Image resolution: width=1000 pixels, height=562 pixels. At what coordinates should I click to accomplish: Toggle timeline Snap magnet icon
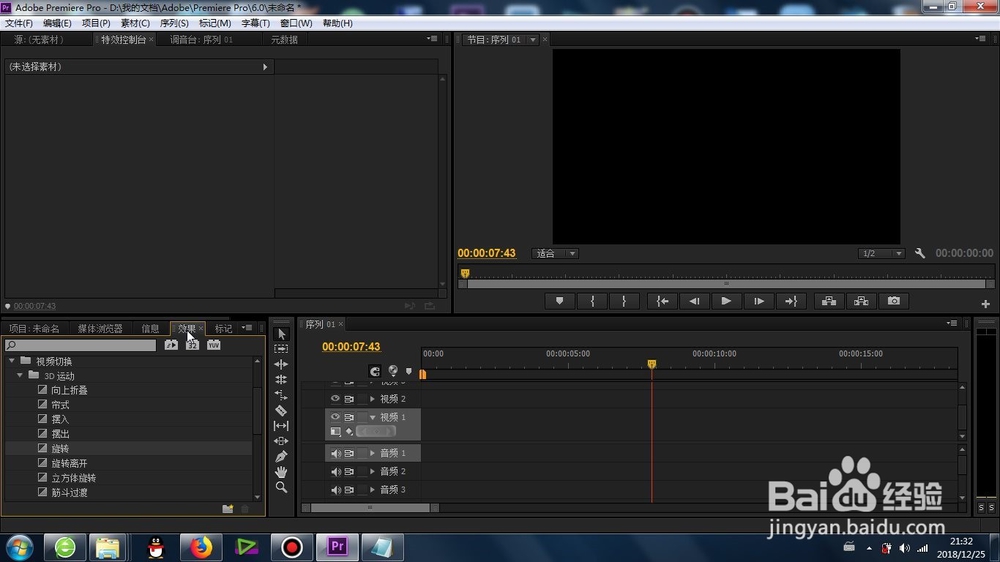pos(374,371)
